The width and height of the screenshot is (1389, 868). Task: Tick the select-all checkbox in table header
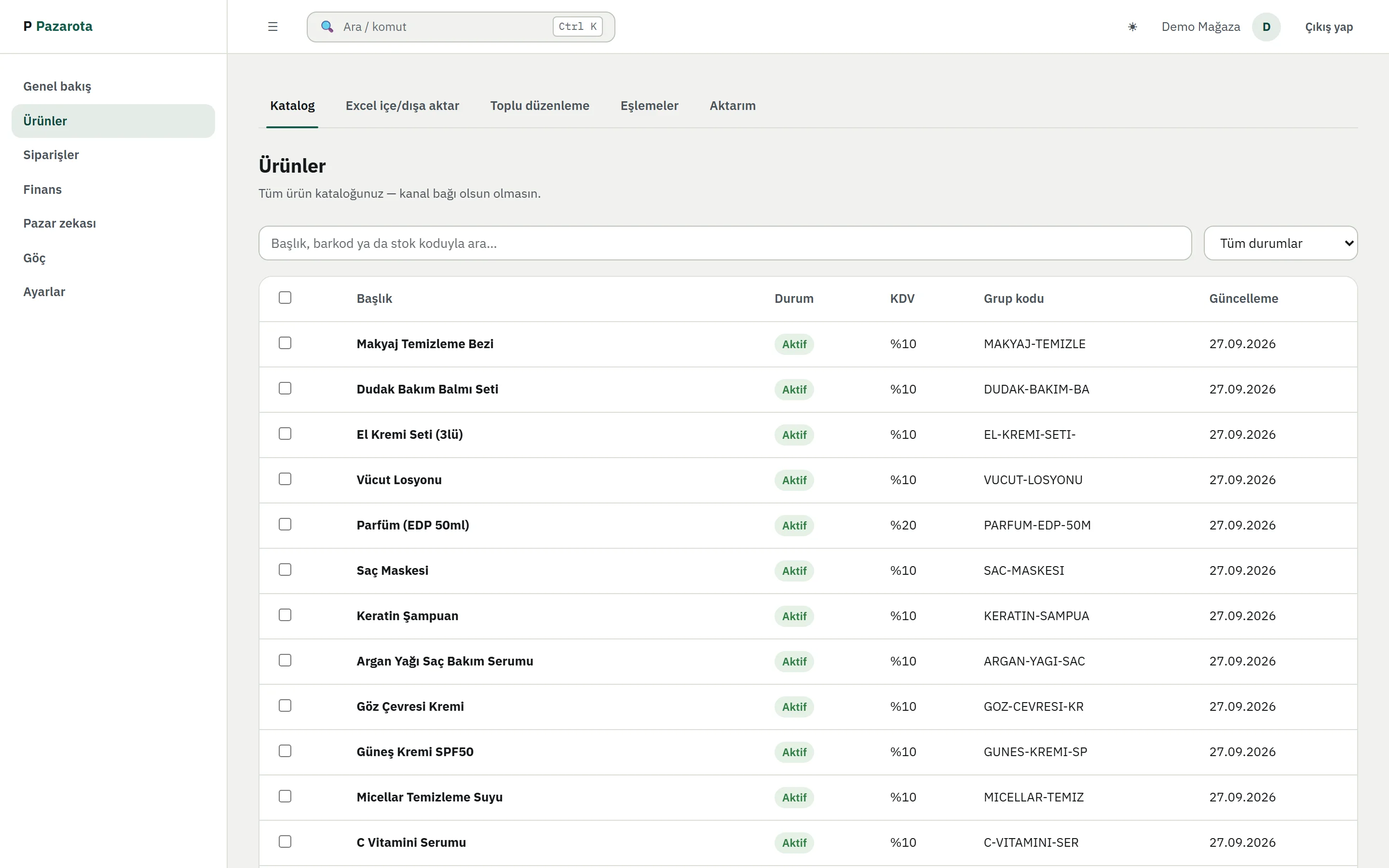coord(285,298)
